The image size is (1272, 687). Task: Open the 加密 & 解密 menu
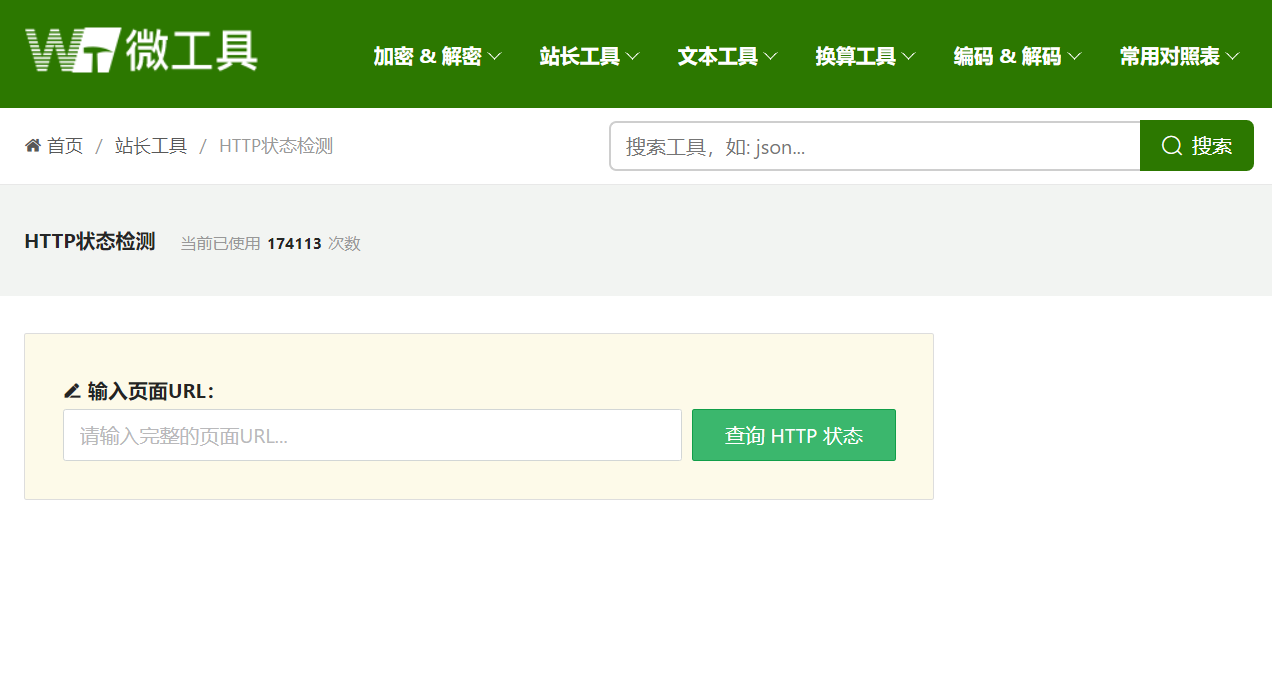(x=437, y=57)
